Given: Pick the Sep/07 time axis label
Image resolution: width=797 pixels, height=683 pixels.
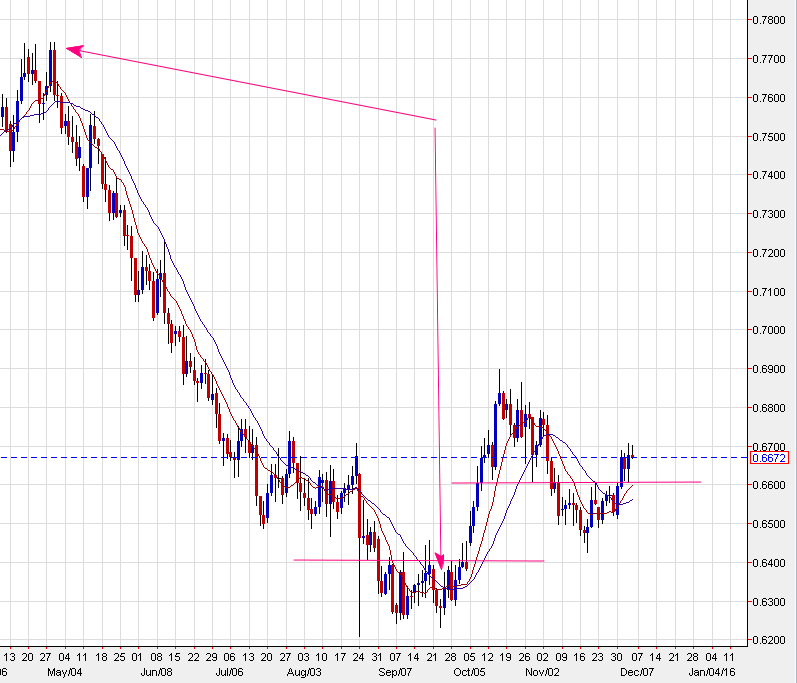Looking at the screenshot, I should pyautogui.click(x=395, y=672).
